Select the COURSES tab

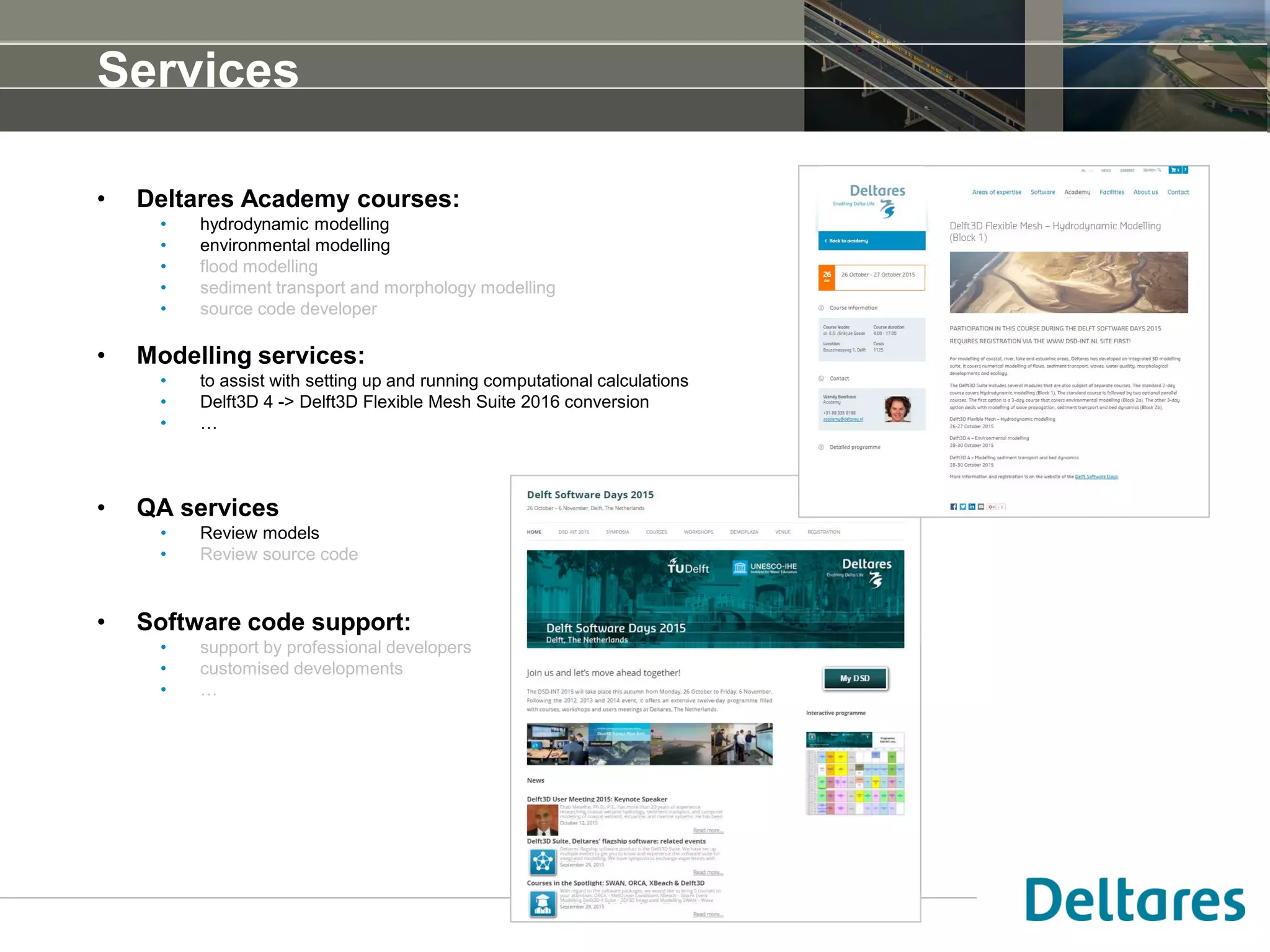[x=657, y=532]
